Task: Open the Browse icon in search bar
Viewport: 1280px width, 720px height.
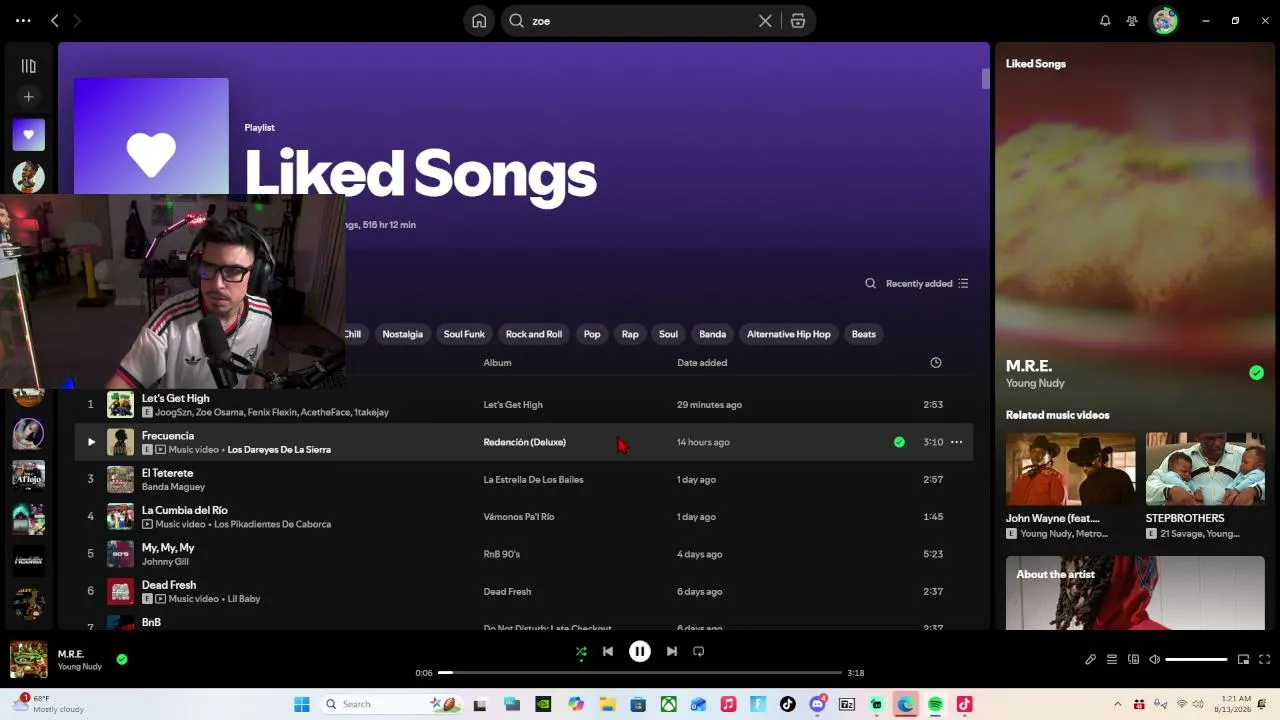Action: point(798,21)
